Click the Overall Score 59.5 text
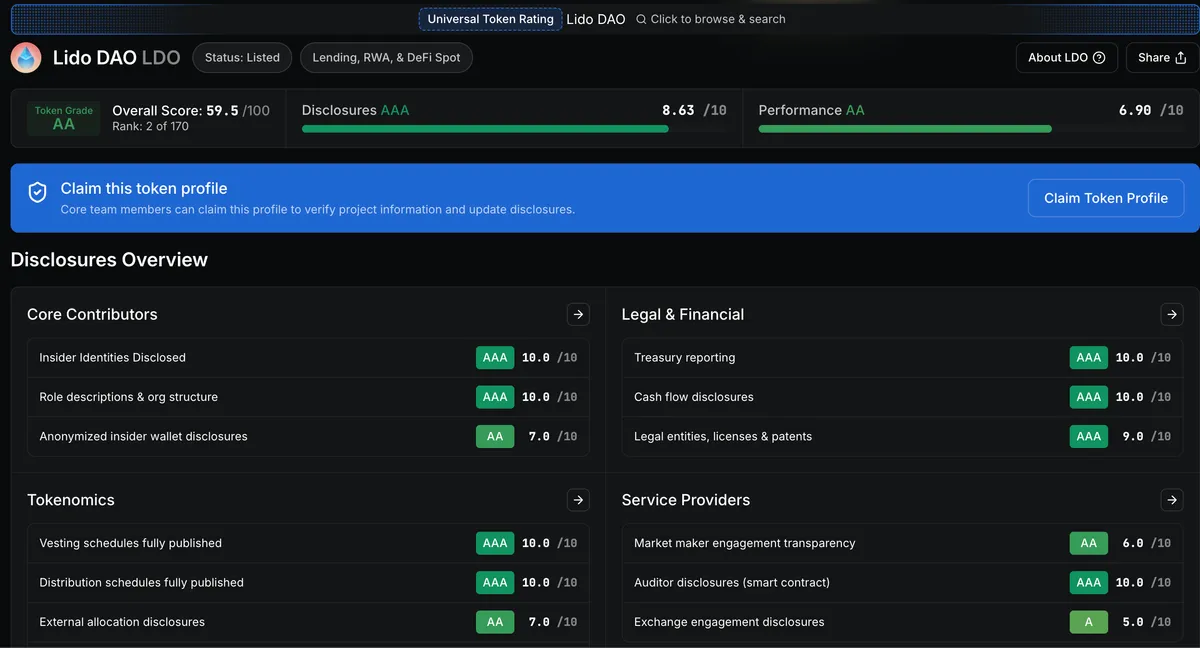This screenshot has width=1200, height=648. (x=191, y=111)
